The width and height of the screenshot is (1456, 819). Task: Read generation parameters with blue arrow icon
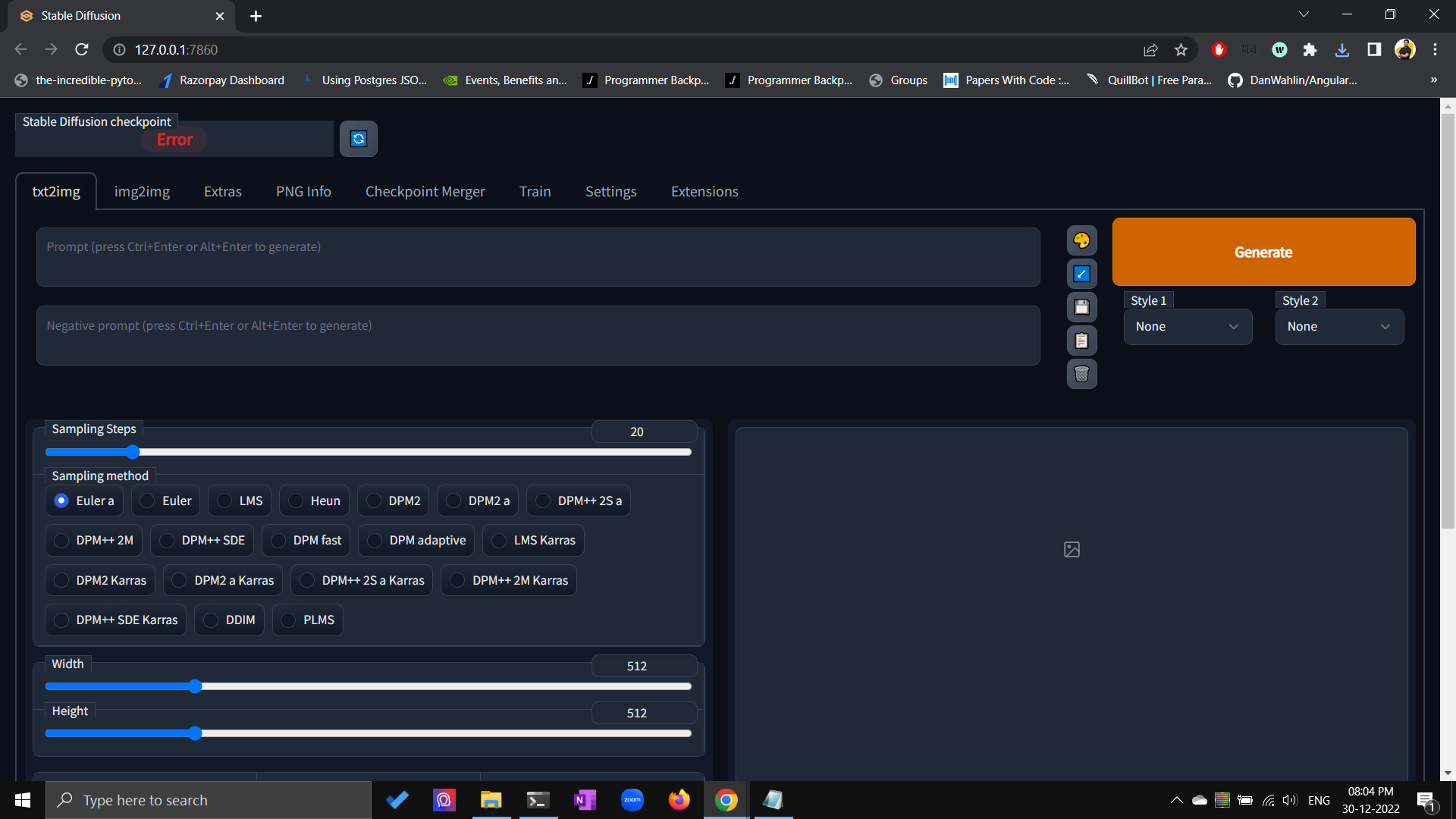click(1081, 274)
